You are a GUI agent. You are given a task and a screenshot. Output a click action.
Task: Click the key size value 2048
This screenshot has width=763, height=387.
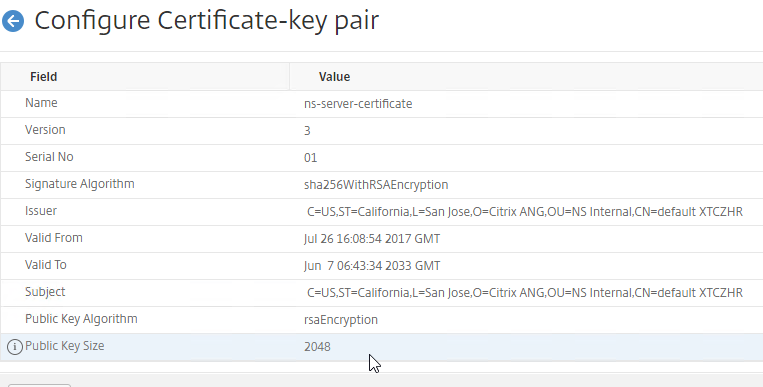pyautogui.click(x=317, y=347)
